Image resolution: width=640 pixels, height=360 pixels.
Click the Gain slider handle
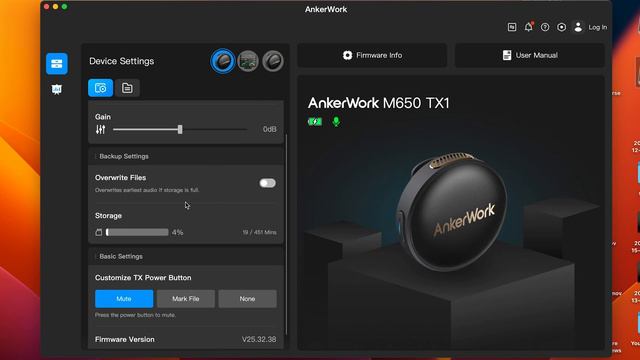point(180,129)
